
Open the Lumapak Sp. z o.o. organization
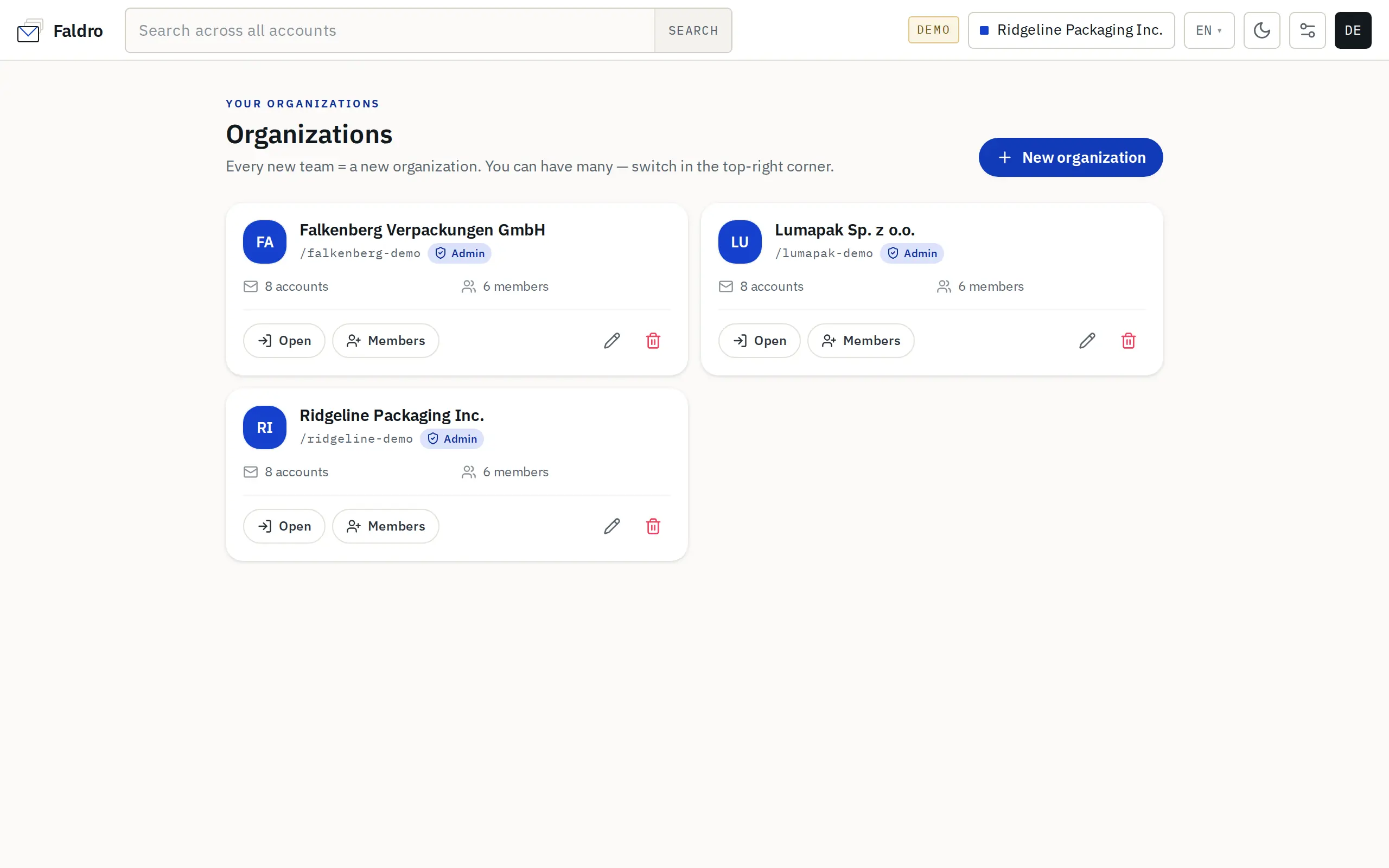[x=760, y=341]
